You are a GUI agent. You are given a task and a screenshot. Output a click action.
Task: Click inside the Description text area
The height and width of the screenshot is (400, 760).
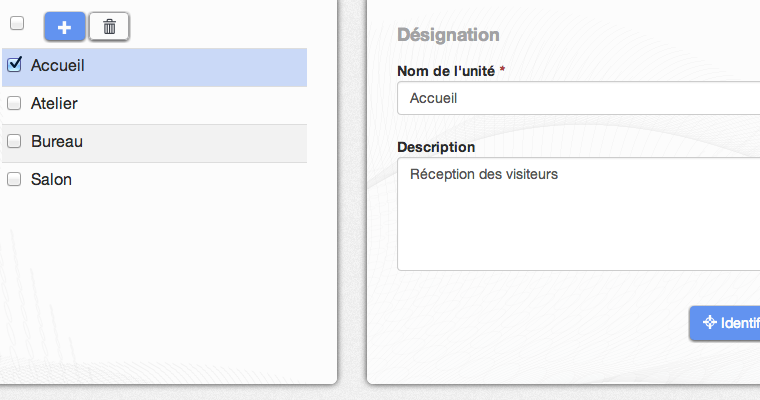click(579, 214)
